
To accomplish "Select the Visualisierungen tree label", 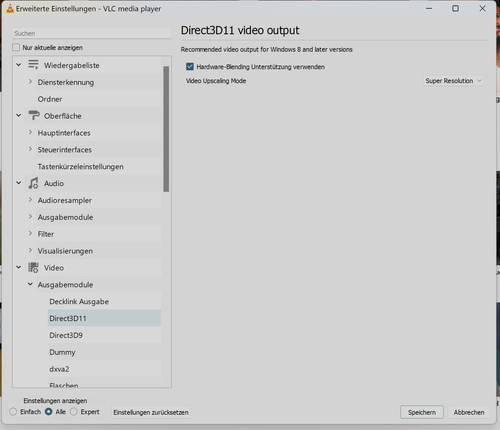I will coord(65,251).
